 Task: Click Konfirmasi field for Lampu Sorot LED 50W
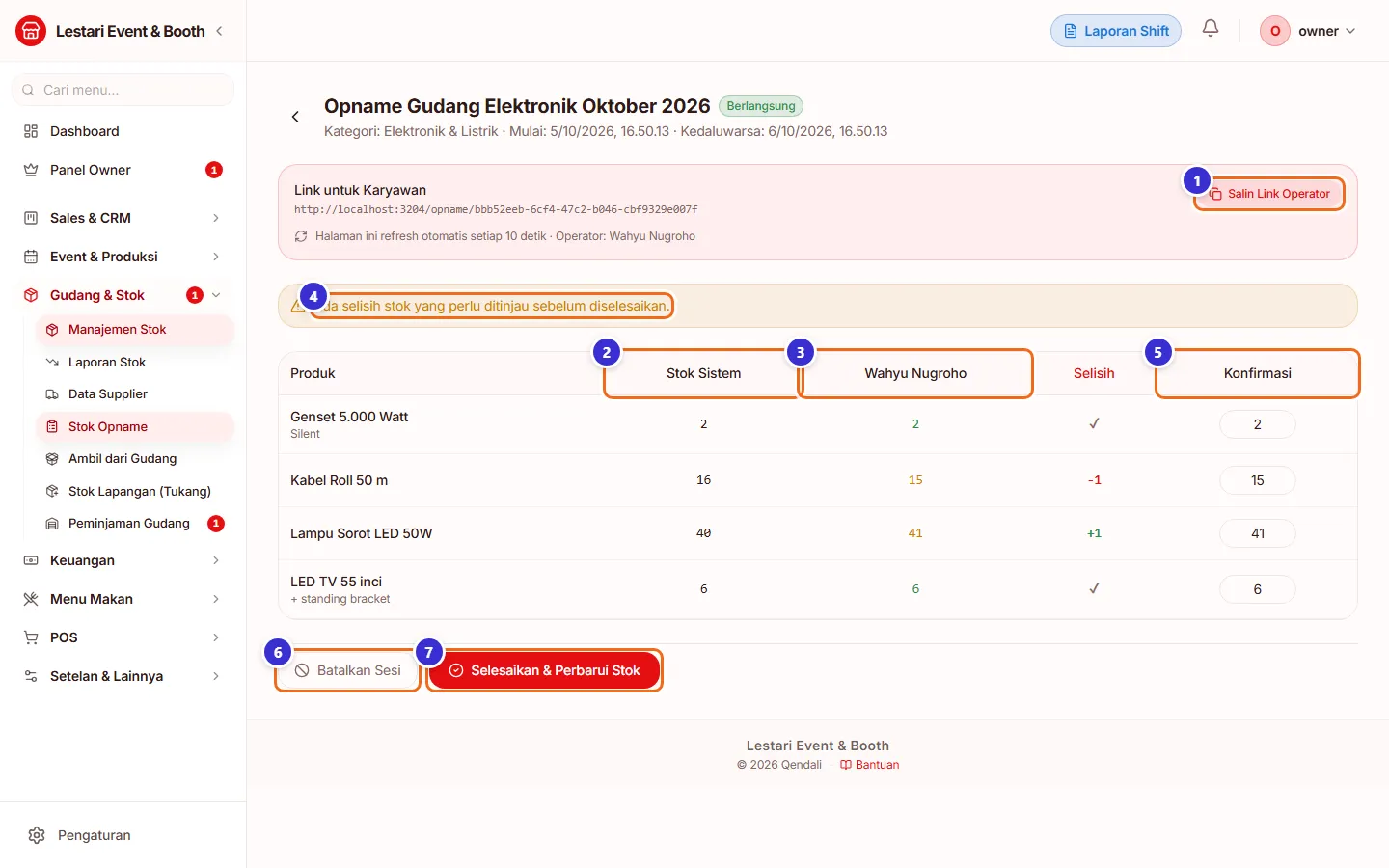[1258, 533]
